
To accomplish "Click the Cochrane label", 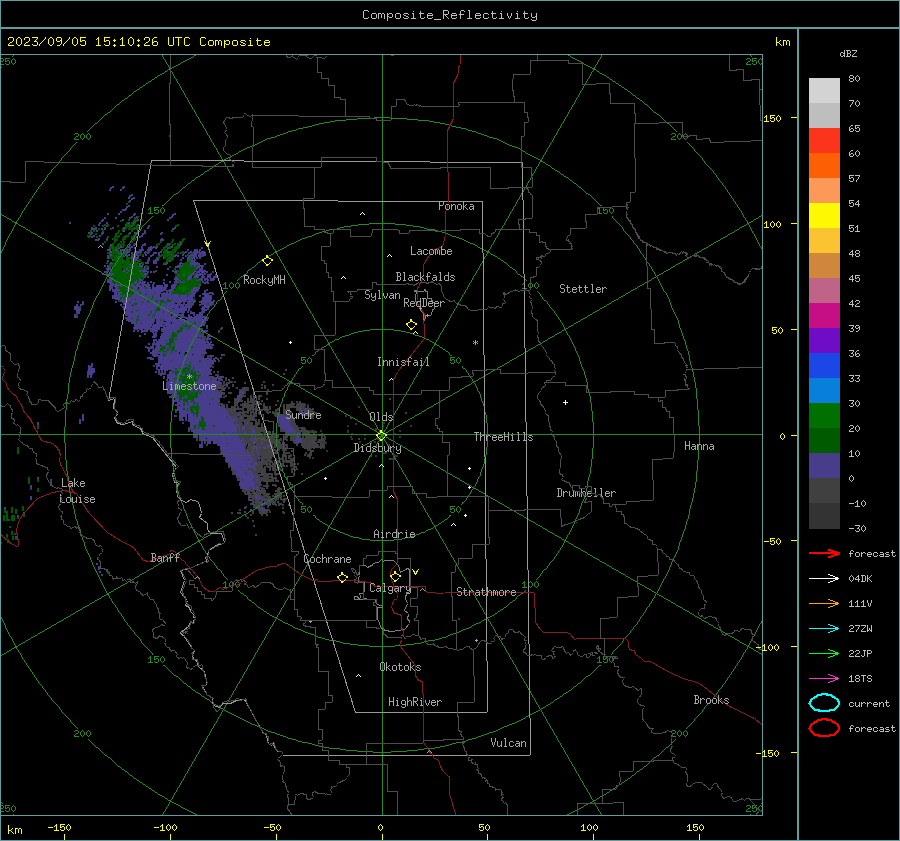I will (327, 559).
